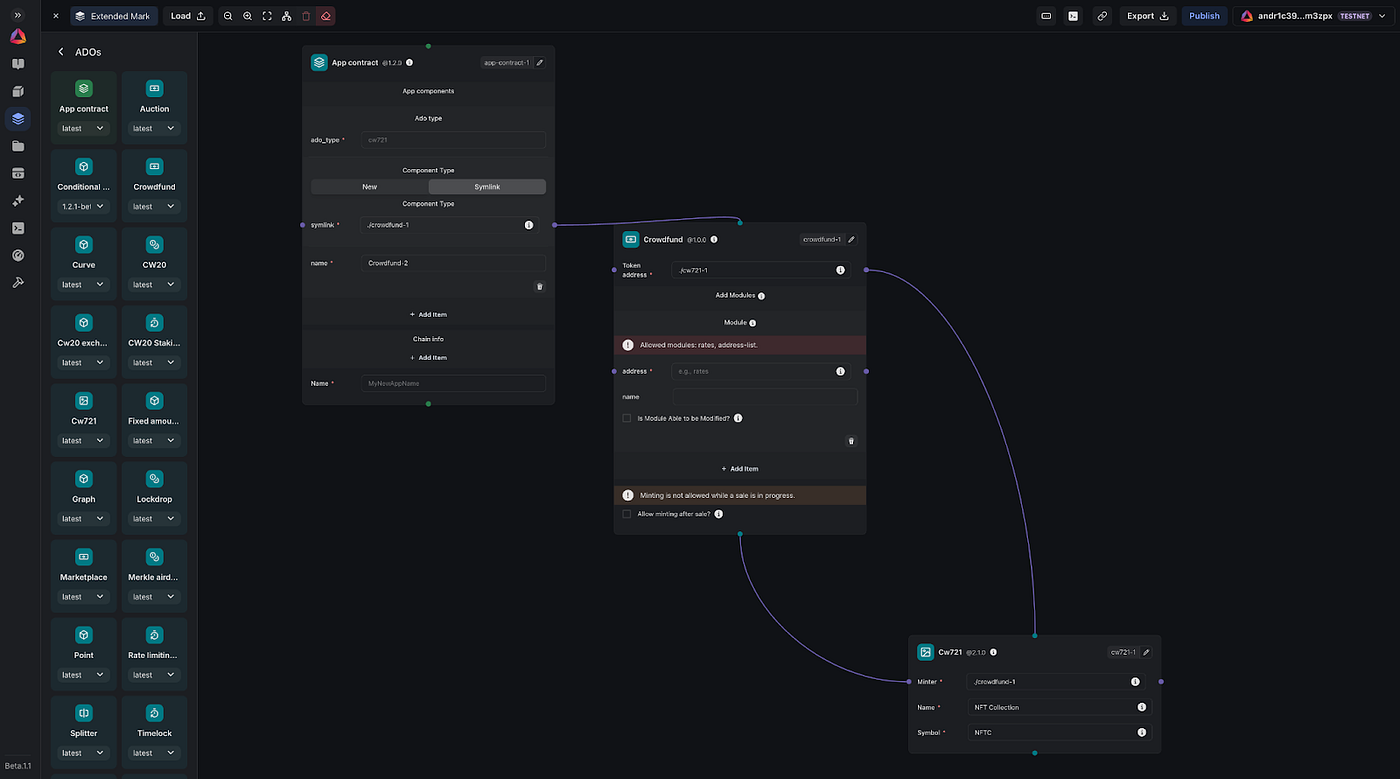This screenshot has height=779, width=1400.
Task: Click the red eraser clear icon
Action: pyautogui.click(x=326, y=16)
